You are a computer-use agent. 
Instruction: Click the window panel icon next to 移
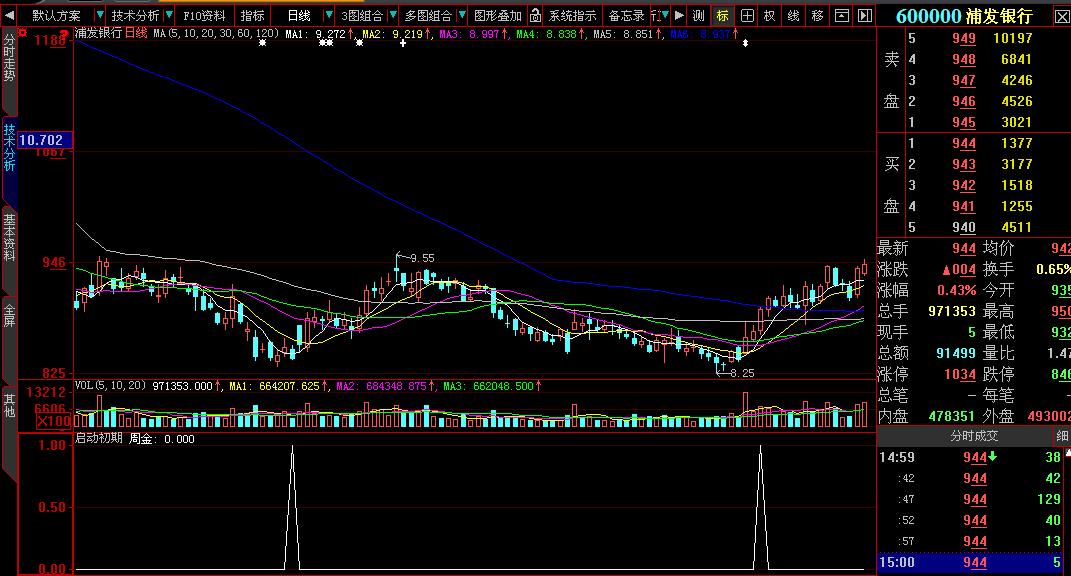(x=840, y=15)
